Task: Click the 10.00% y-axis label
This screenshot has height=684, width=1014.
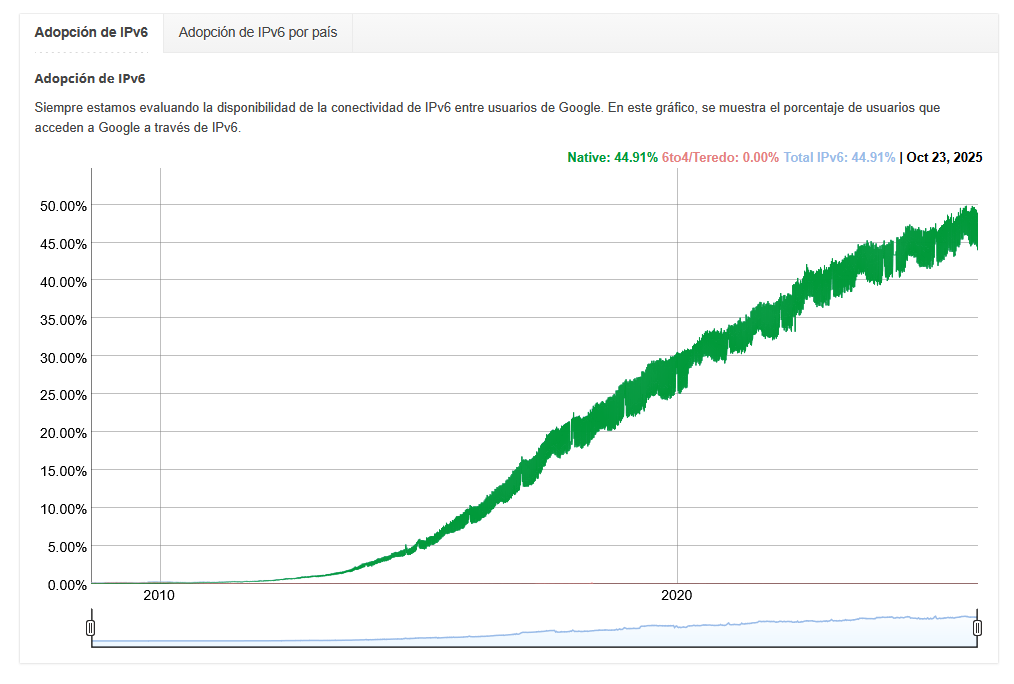Action: tap(63, 509)
